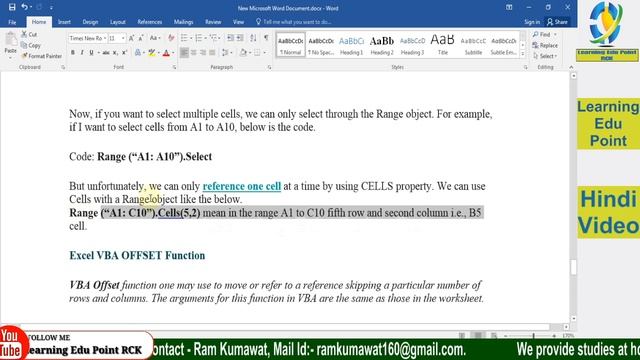Viewport: 640px width, 360px height.
Task: Follow the 'reference one cell' hyperlink
Action: click(x=242, y=186)
